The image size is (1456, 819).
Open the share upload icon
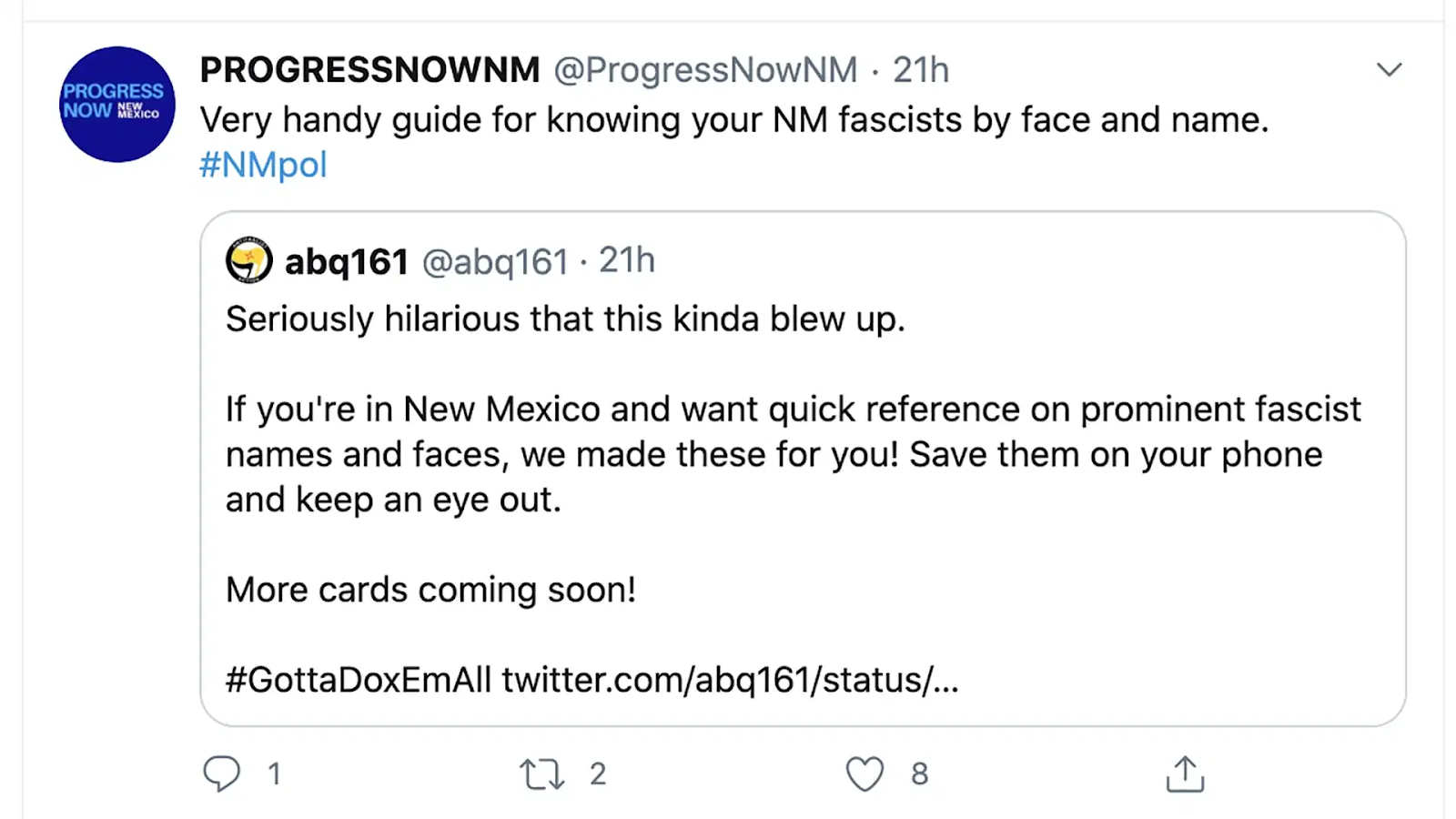(1185, 773)
